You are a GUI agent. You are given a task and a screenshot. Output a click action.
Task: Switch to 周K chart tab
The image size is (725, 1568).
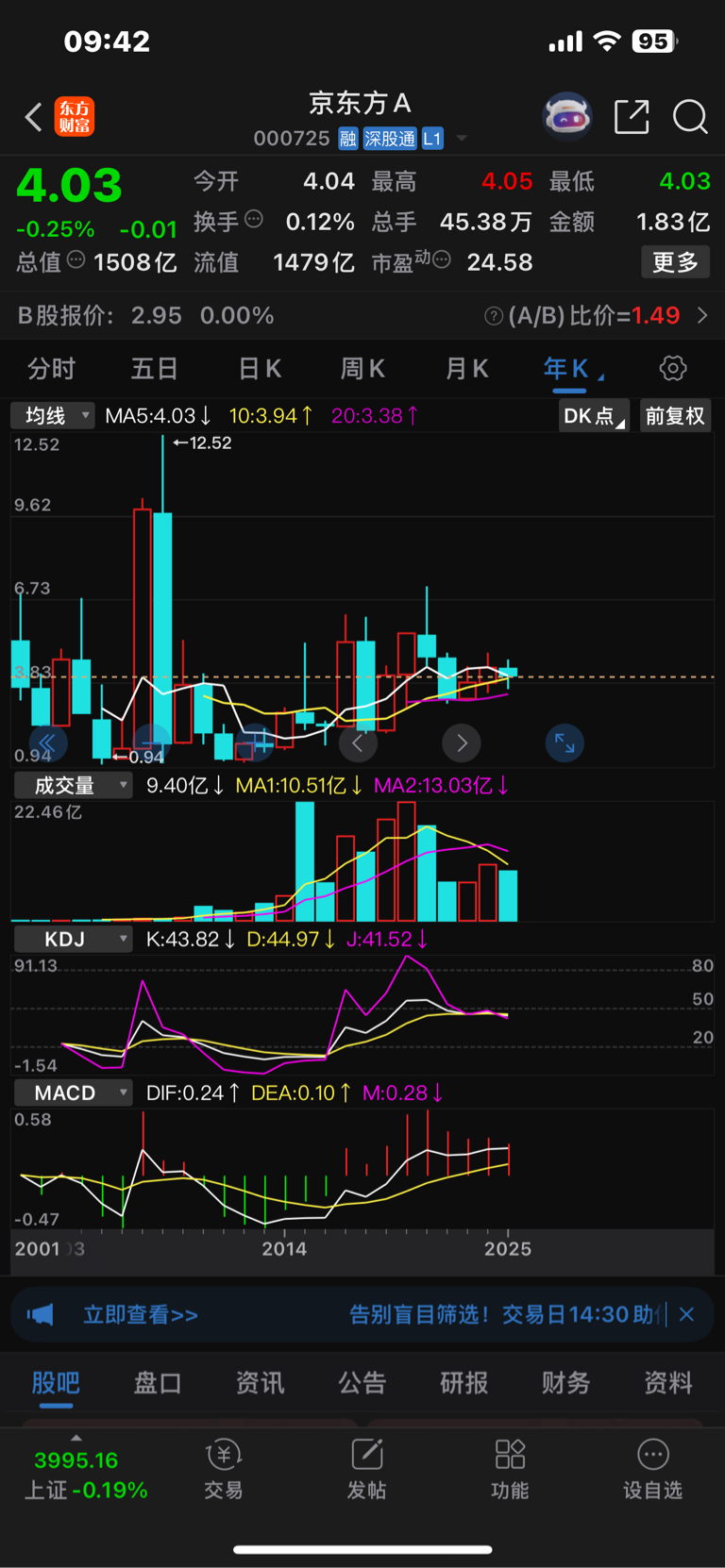362,369
